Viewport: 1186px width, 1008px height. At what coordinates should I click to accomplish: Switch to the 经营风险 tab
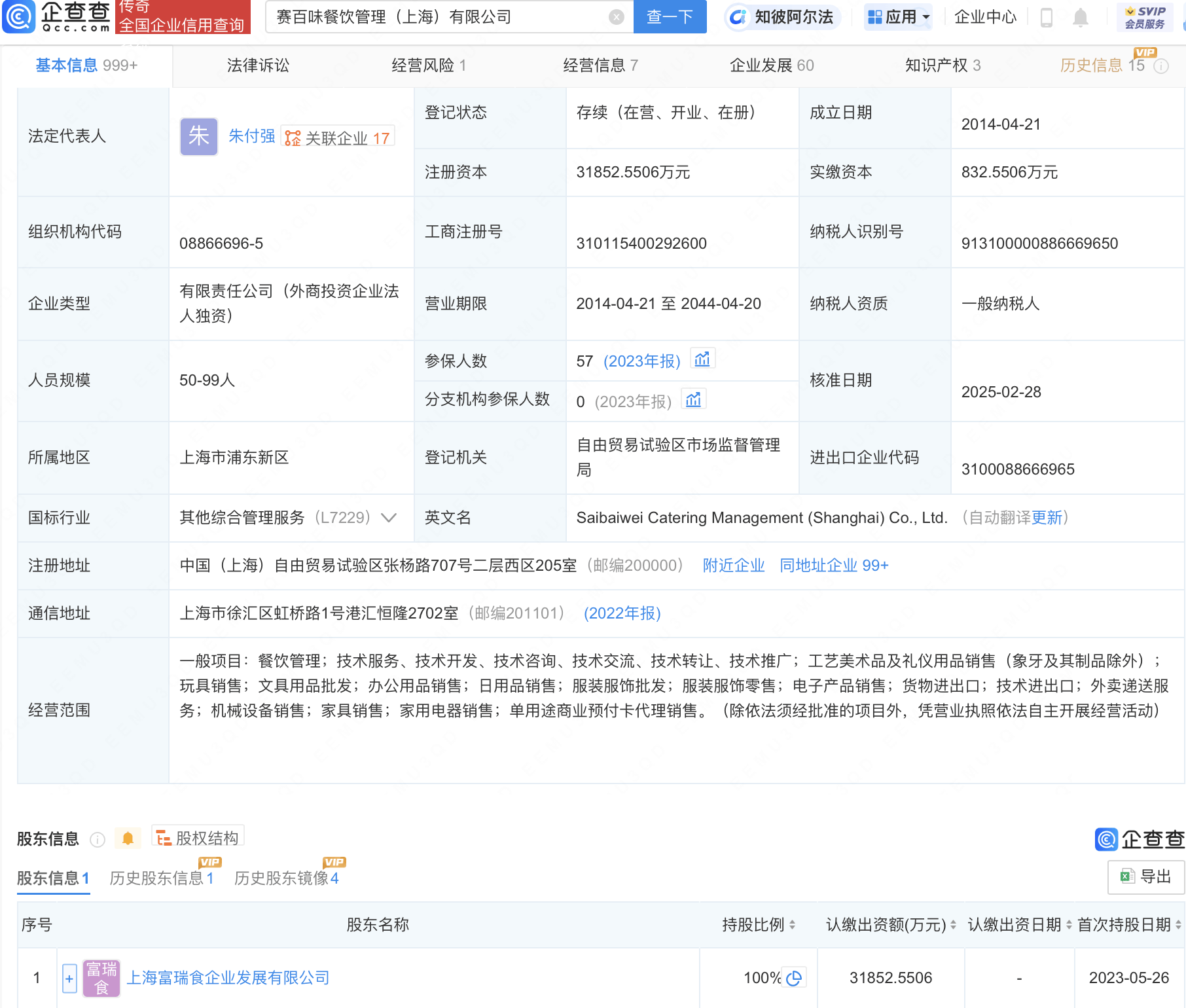pos(429,65)
